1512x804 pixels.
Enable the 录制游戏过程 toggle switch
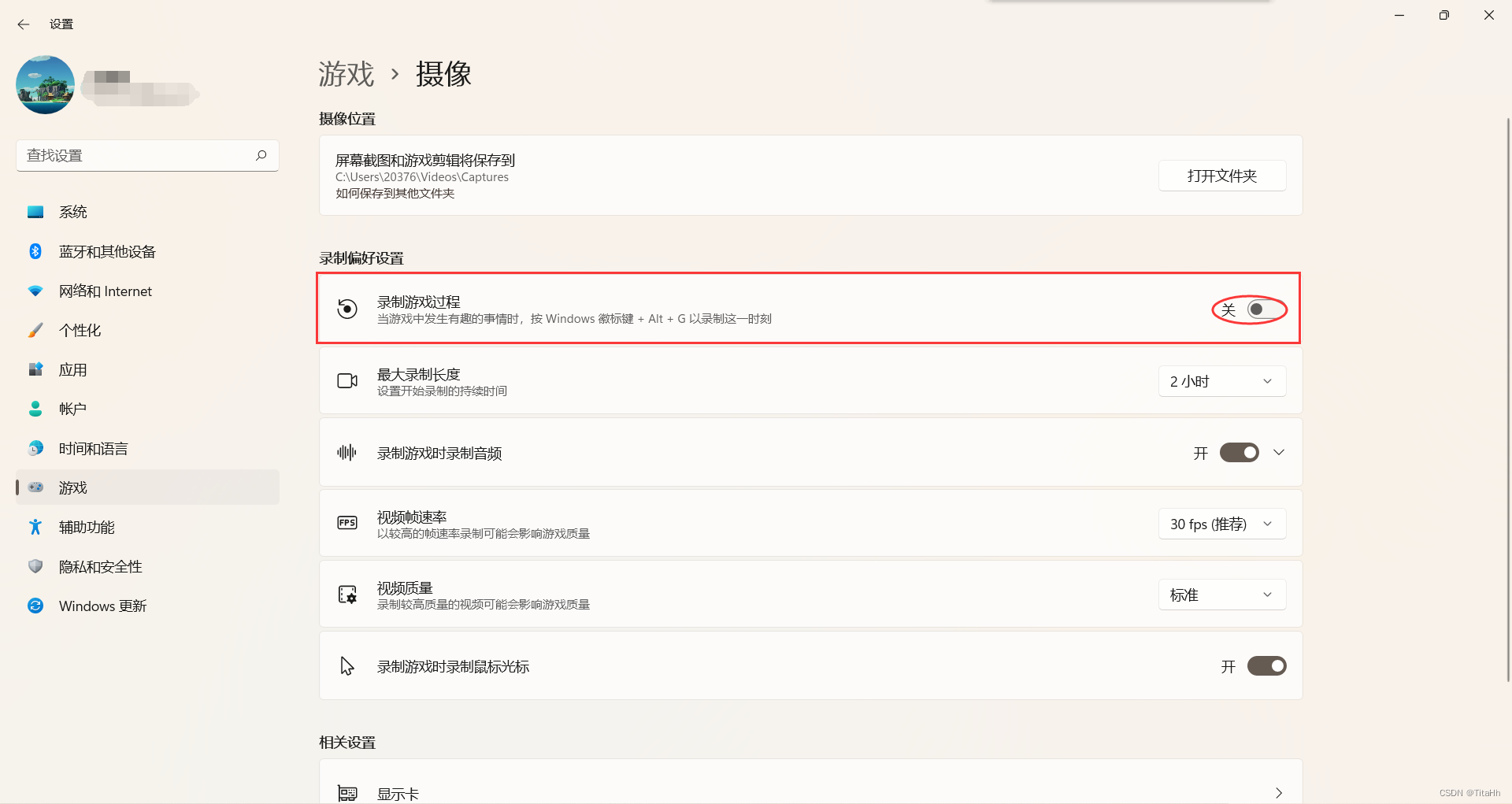(1266, 309)
